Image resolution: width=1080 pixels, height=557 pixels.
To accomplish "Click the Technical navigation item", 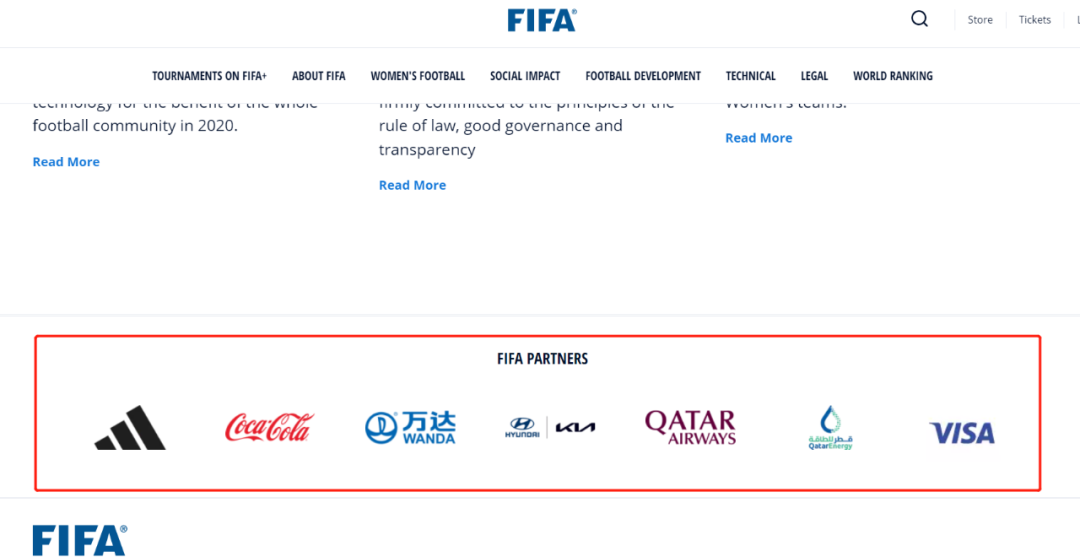I will point(750,76).
